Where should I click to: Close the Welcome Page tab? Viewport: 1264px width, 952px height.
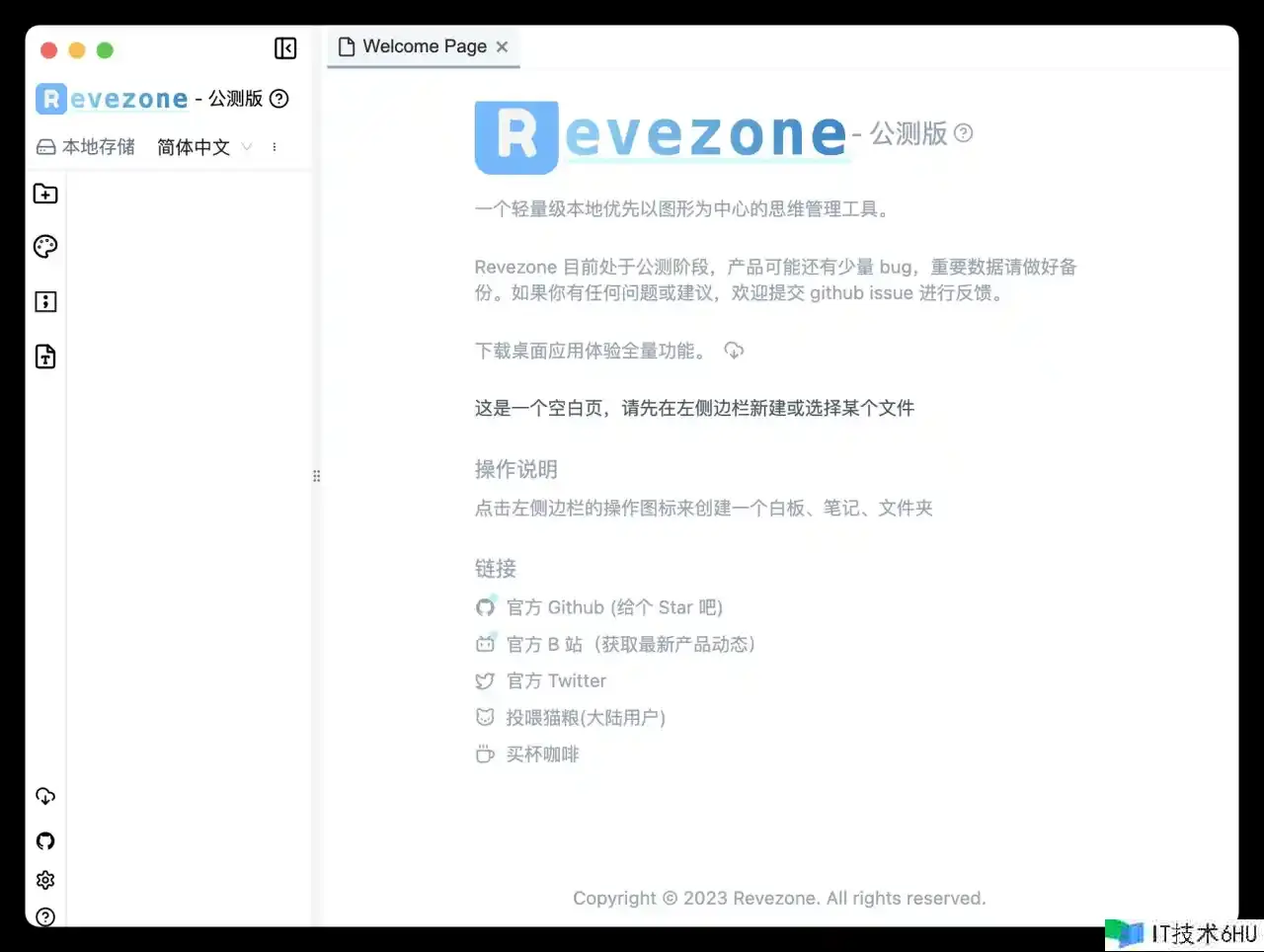(x=503, y=46)
